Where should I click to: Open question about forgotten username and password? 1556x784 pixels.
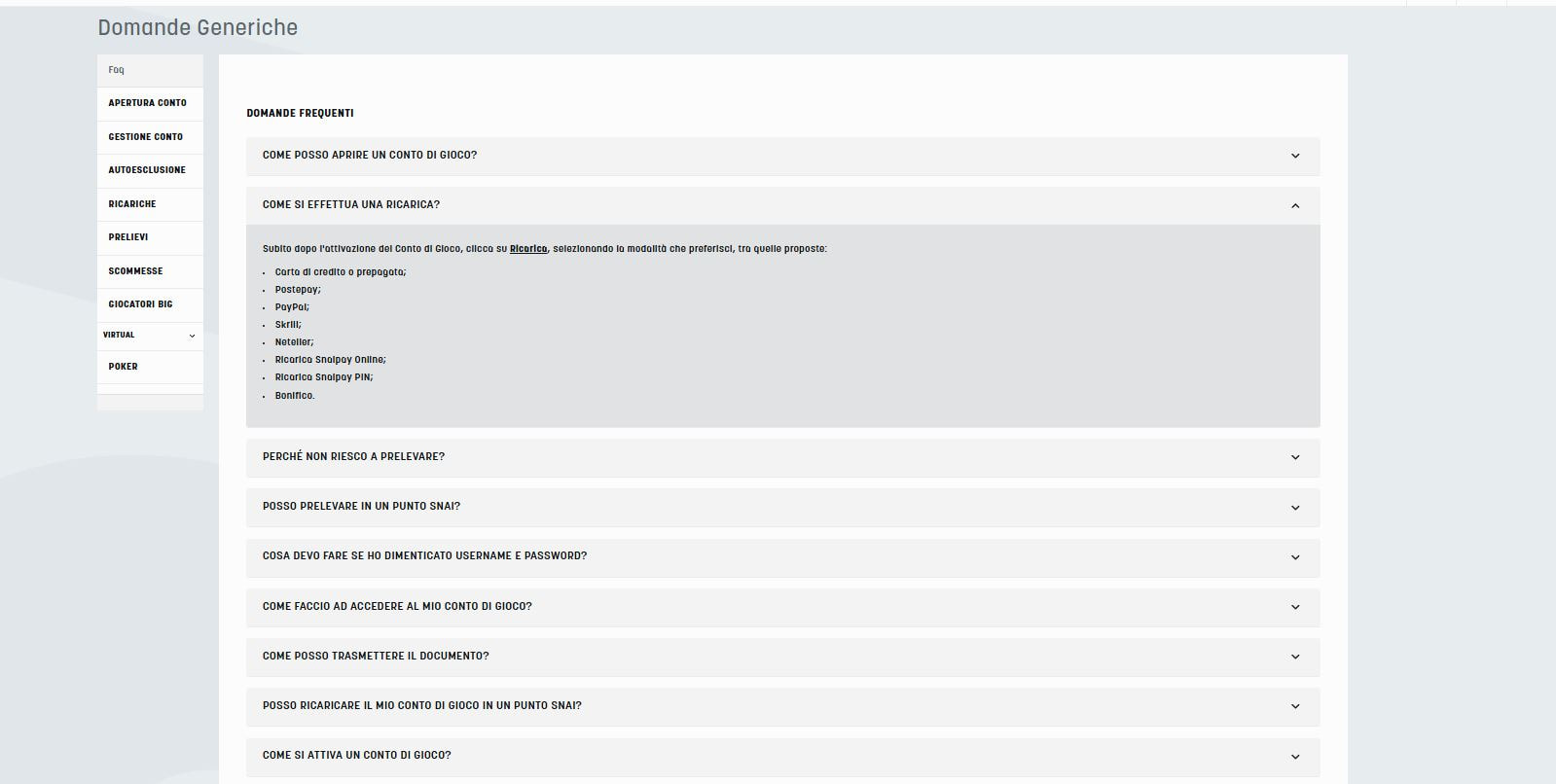pyautogui.click(x=425, y=556)
